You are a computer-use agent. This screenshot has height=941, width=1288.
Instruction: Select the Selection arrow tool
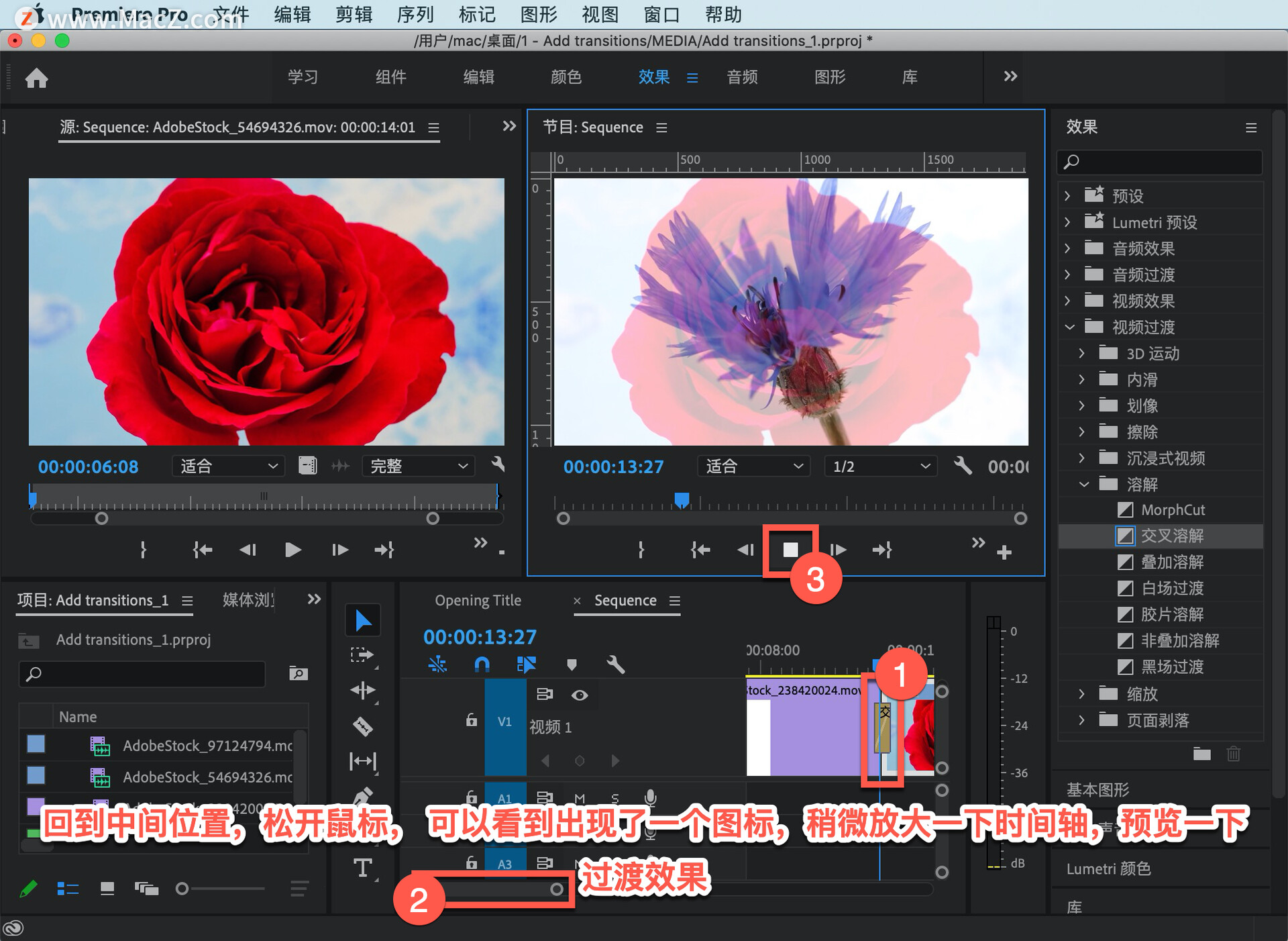(362, 620)
